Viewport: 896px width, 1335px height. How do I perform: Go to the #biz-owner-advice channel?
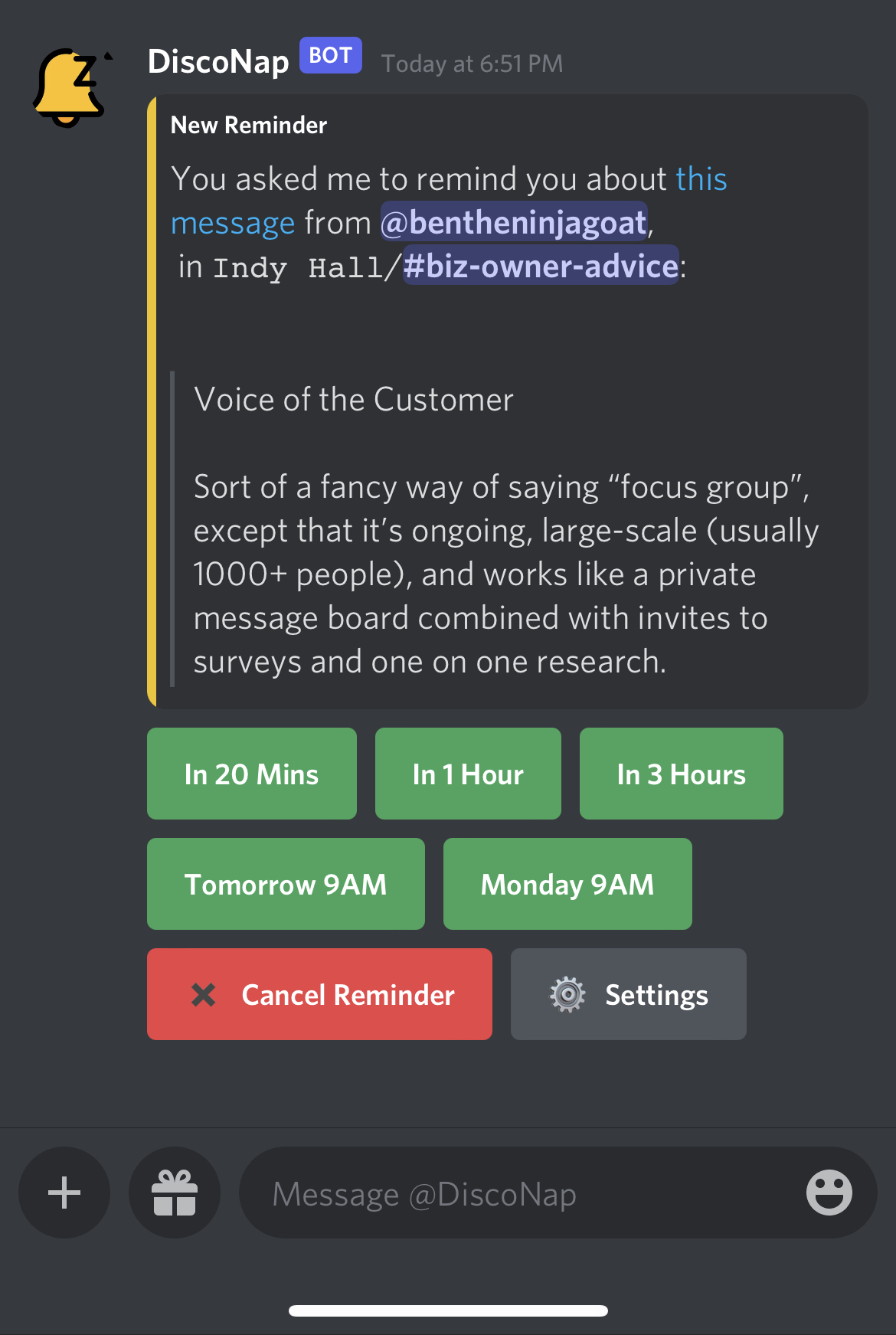(541, 267)
